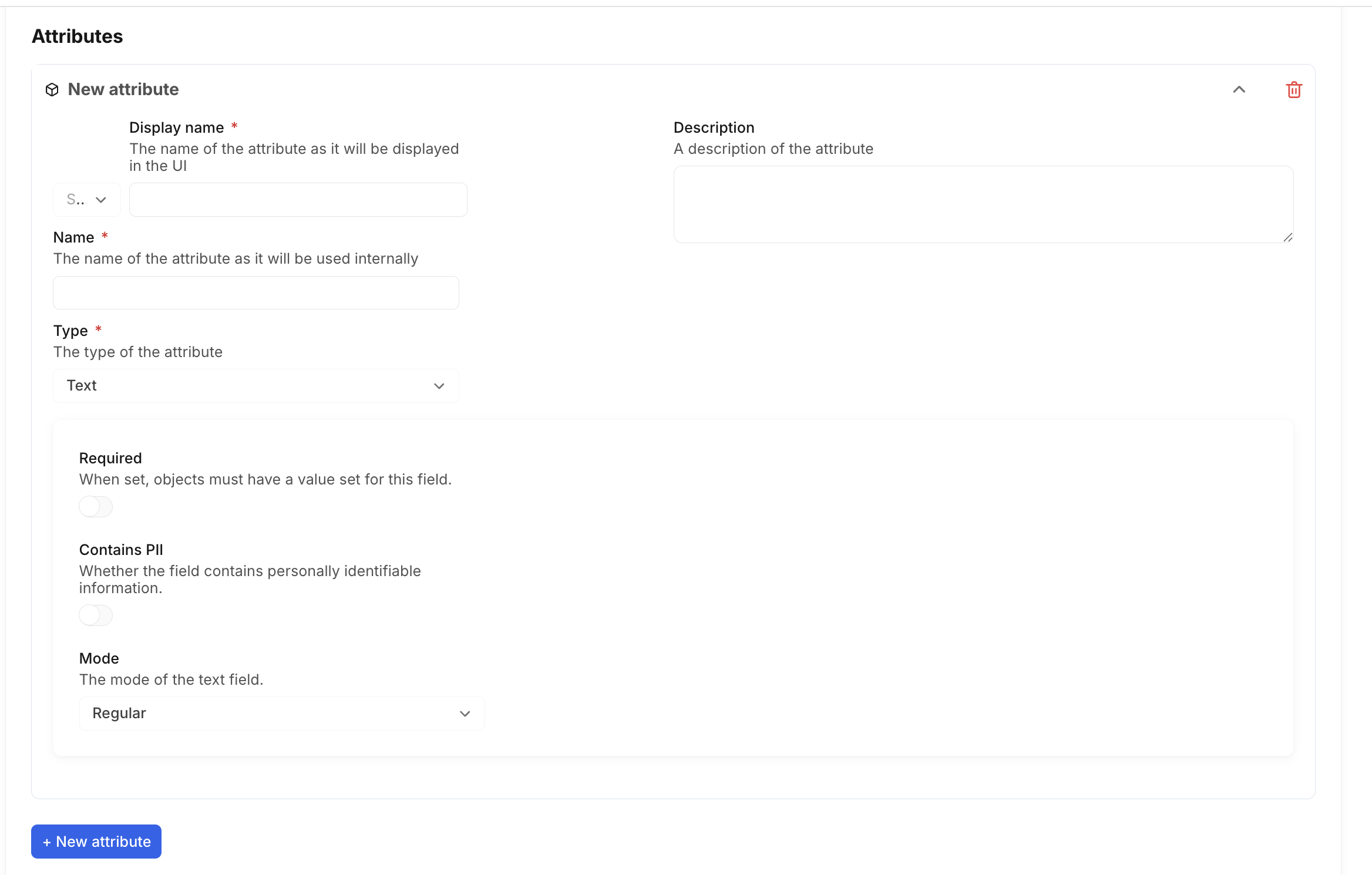
Task: Open the Type dropdown showing Text
Action: click(x=255, y=386)
